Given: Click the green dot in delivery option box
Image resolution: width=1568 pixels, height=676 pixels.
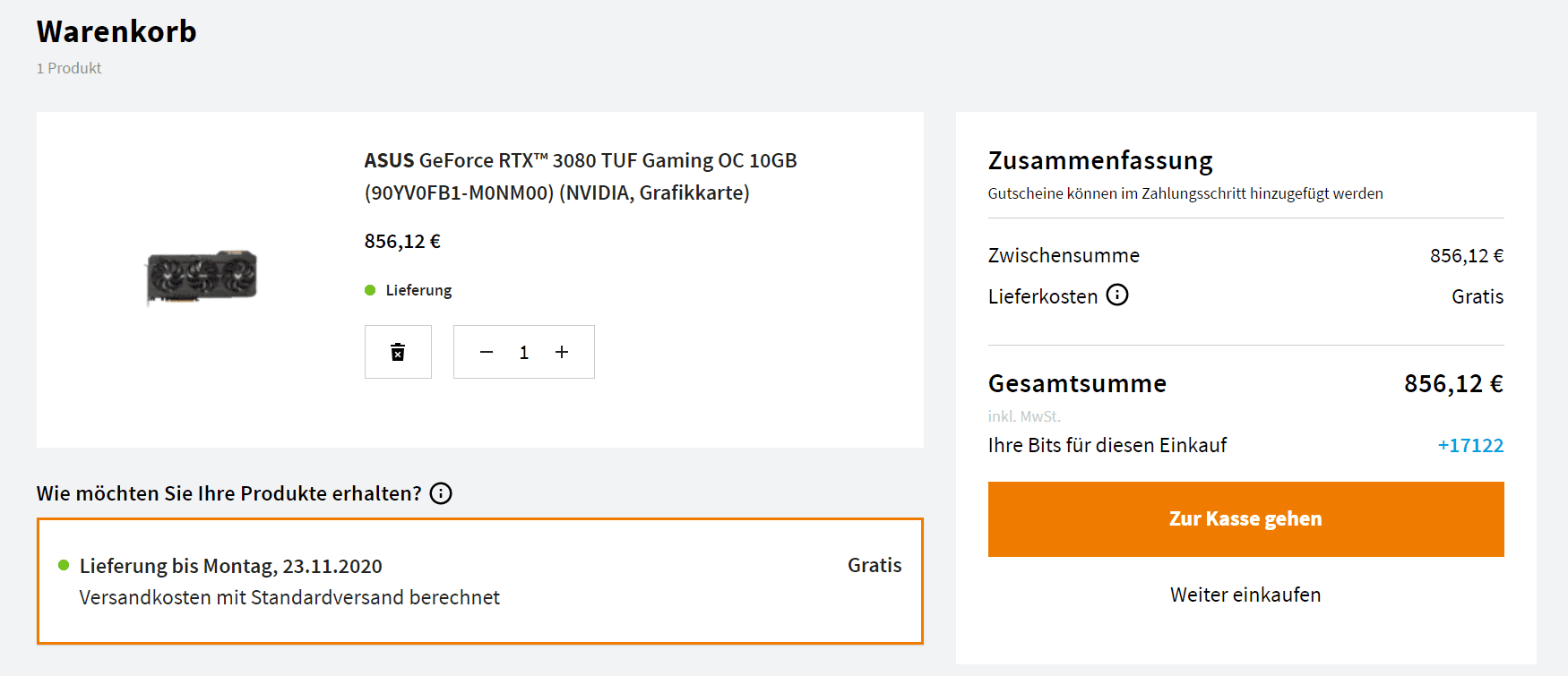Looking at the screenshot, I should [x=64, y=565].
